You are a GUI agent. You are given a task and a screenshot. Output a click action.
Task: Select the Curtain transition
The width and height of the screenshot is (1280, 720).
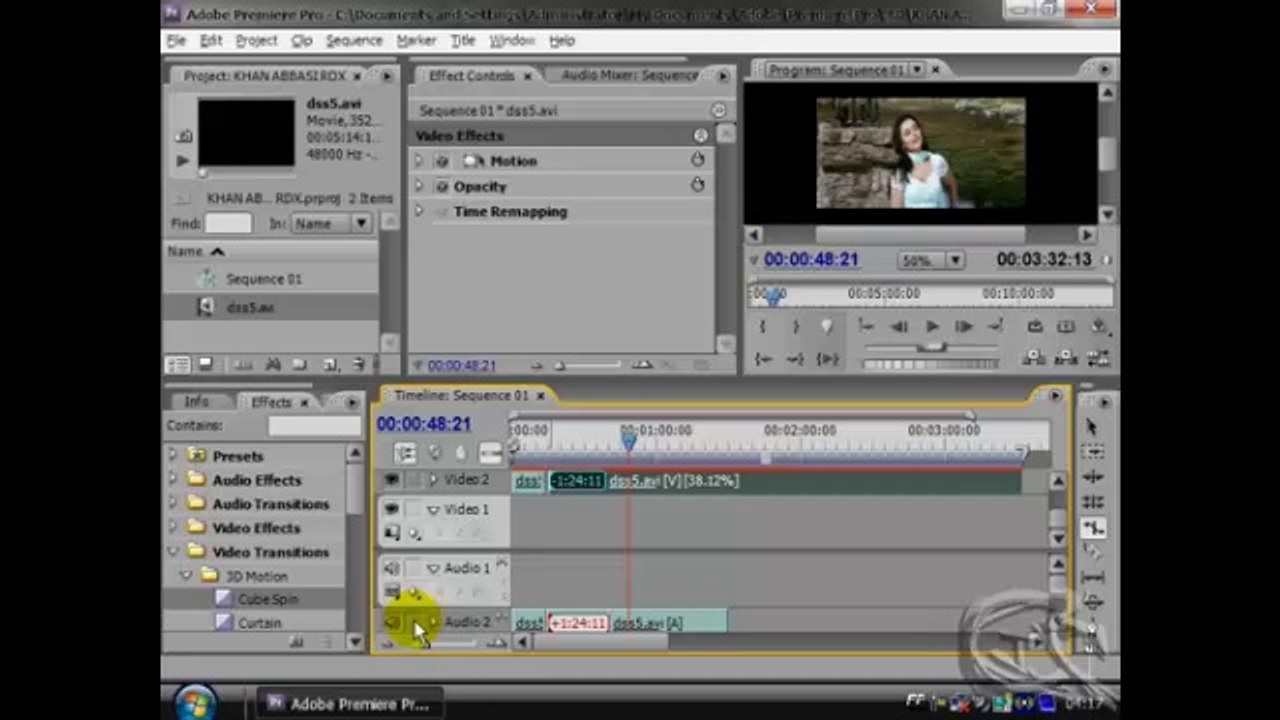(x=259, y=623)
